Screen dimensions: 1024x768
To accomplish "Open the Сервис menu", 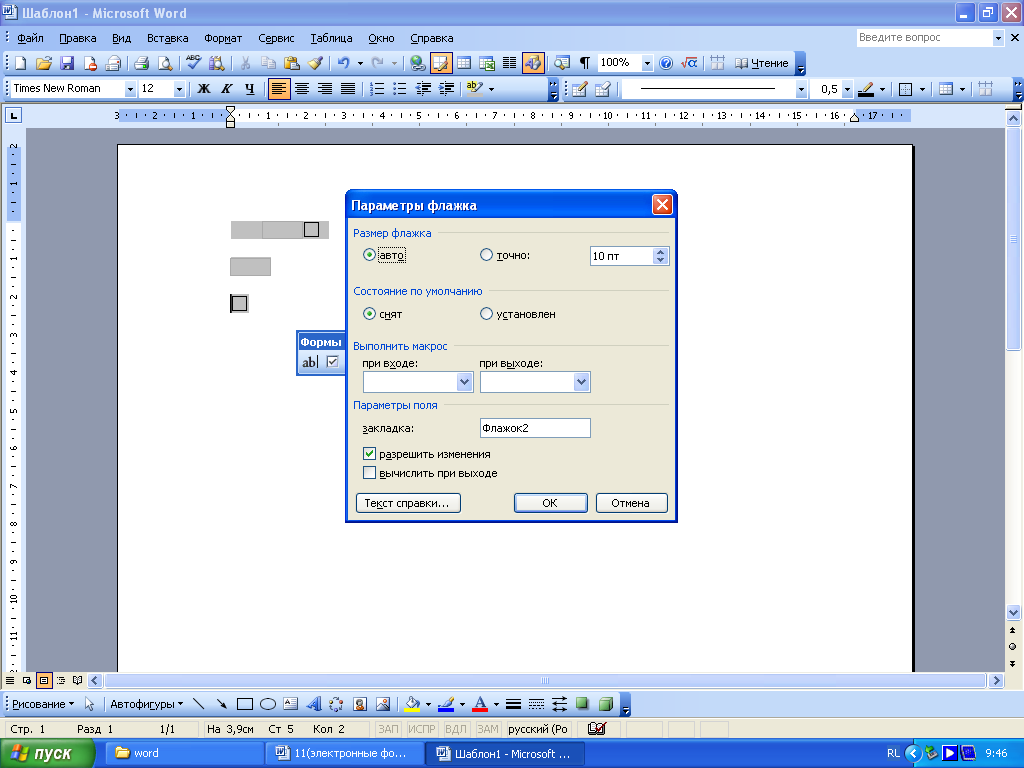I will (276, 38).
